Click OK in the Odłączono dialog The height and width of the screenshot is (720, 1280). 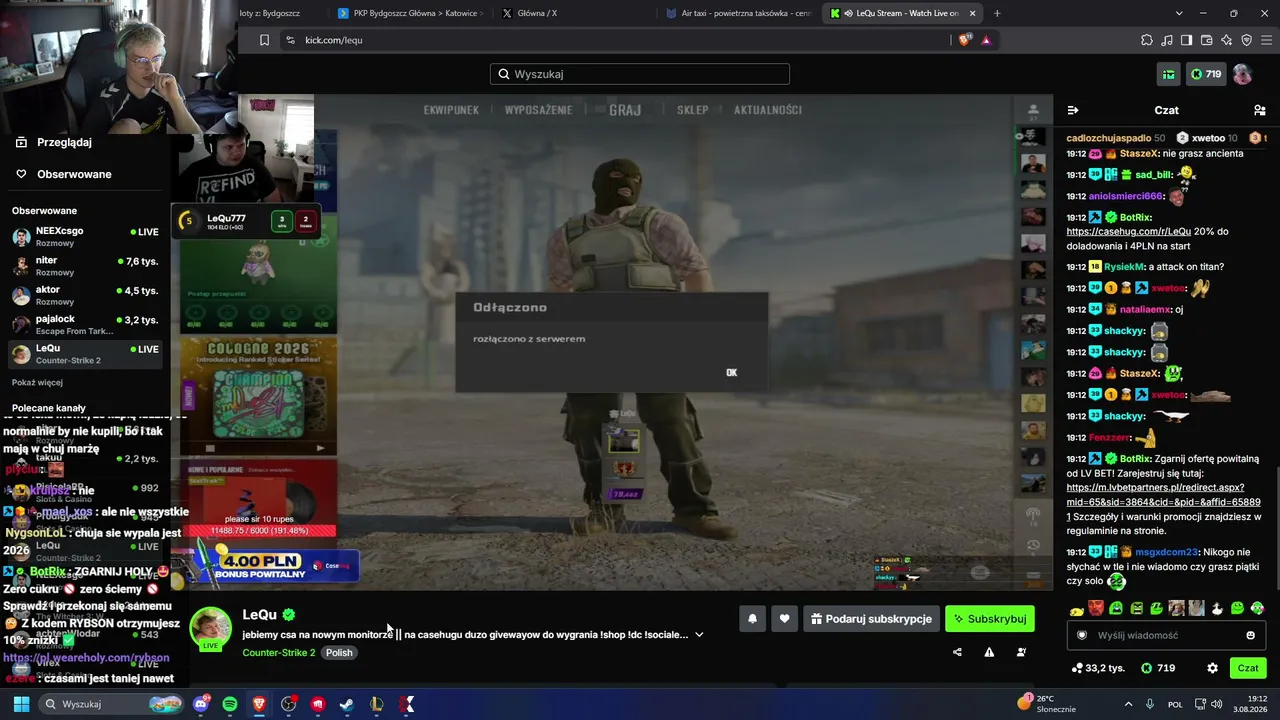(731, 372)
